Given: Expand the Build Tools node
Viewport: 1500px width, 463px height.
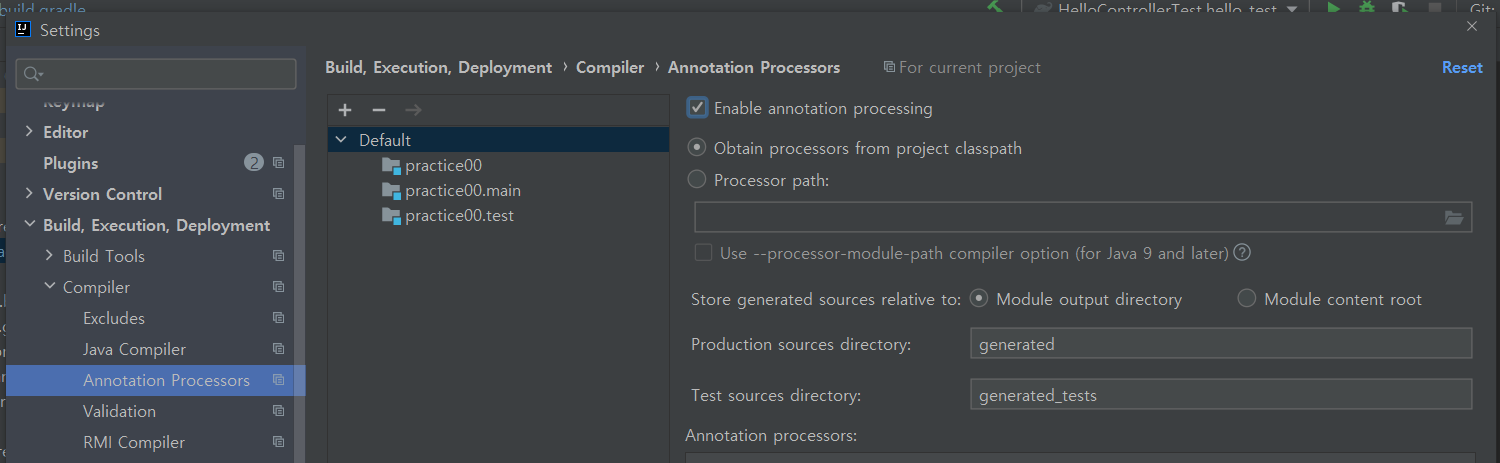Looking at the screenshot, I should [x=49, y=256].
